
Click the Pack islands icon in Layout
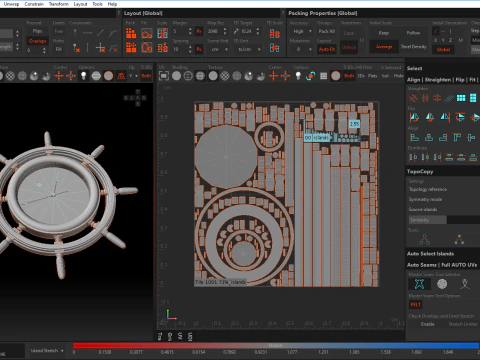(x=131, y=33)
